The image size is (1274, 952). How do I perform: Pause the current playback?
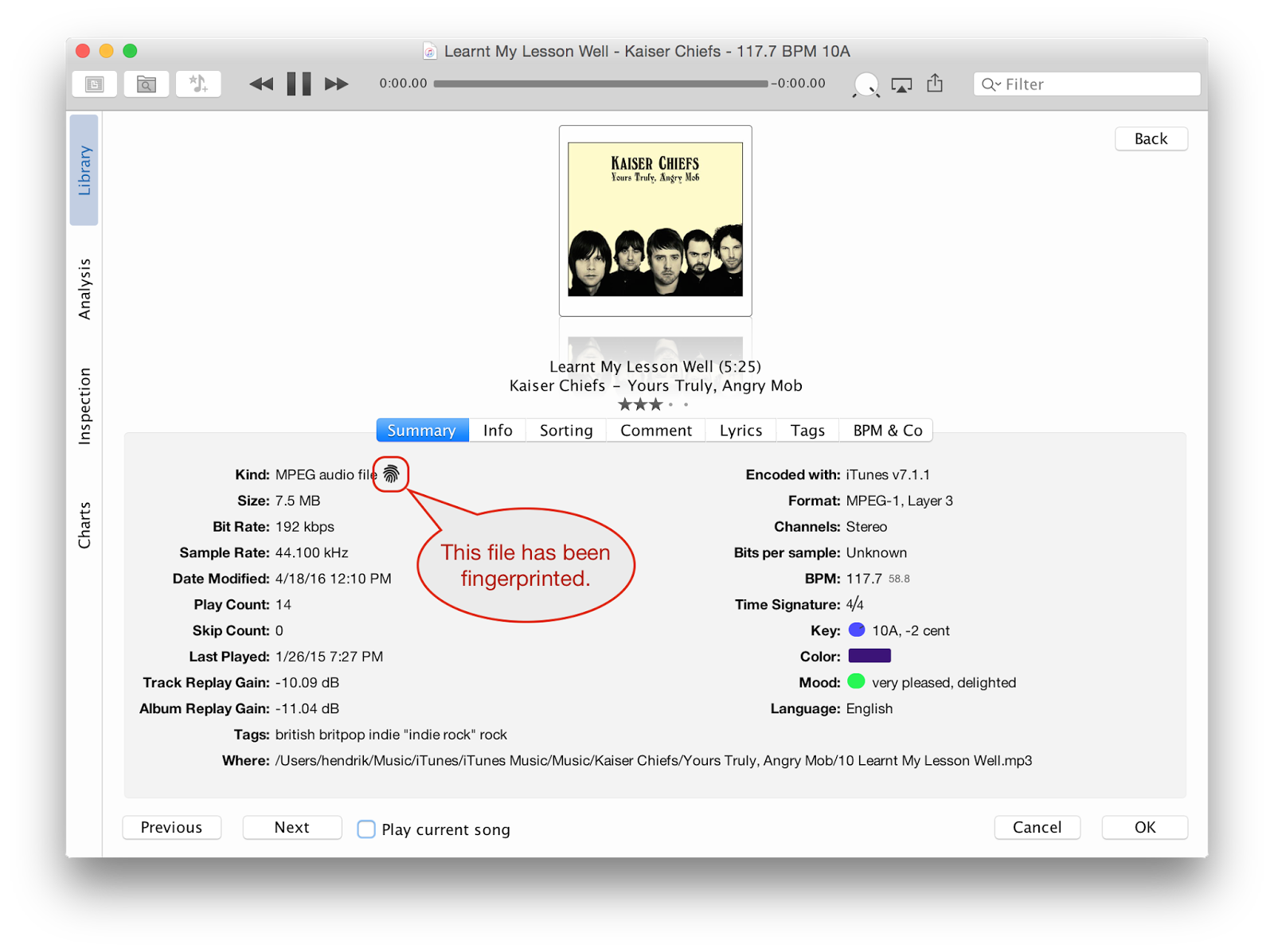pos(299,84)
